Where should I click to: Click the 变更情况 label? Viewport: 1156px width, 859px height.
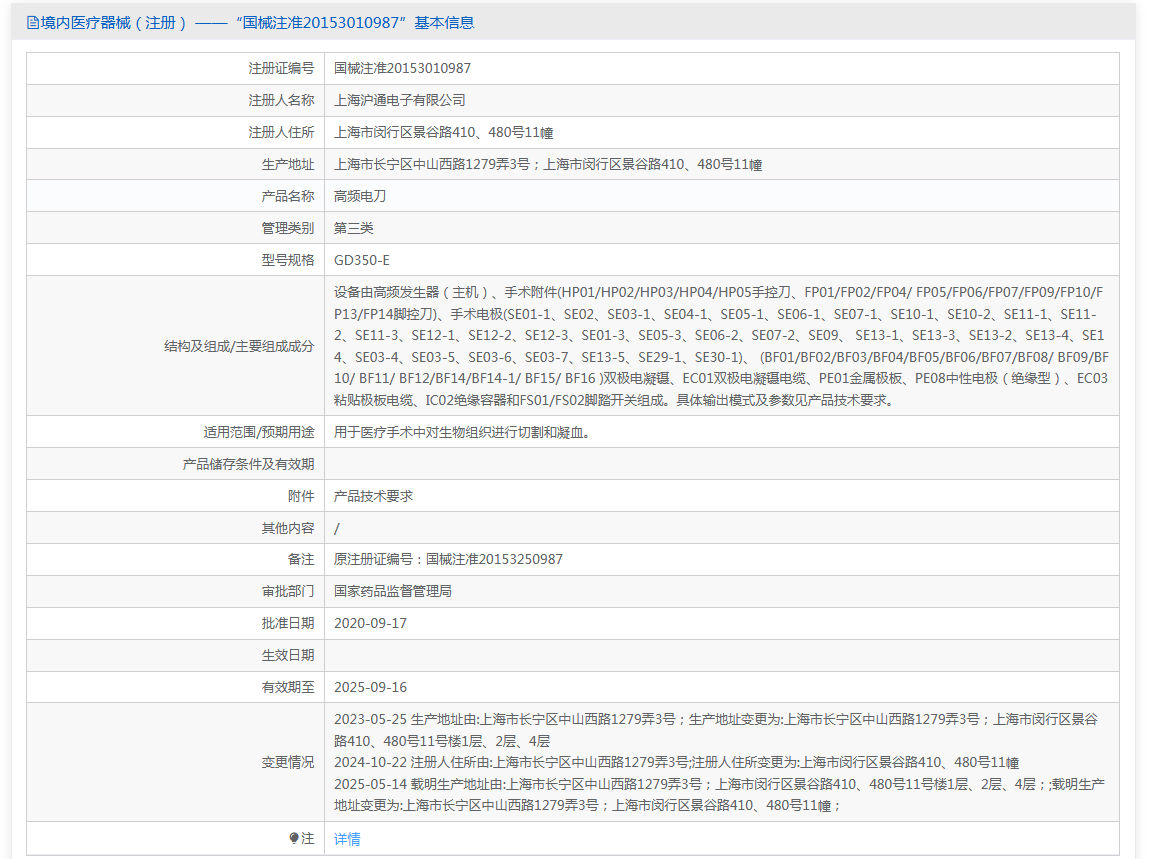click(288, 762)
